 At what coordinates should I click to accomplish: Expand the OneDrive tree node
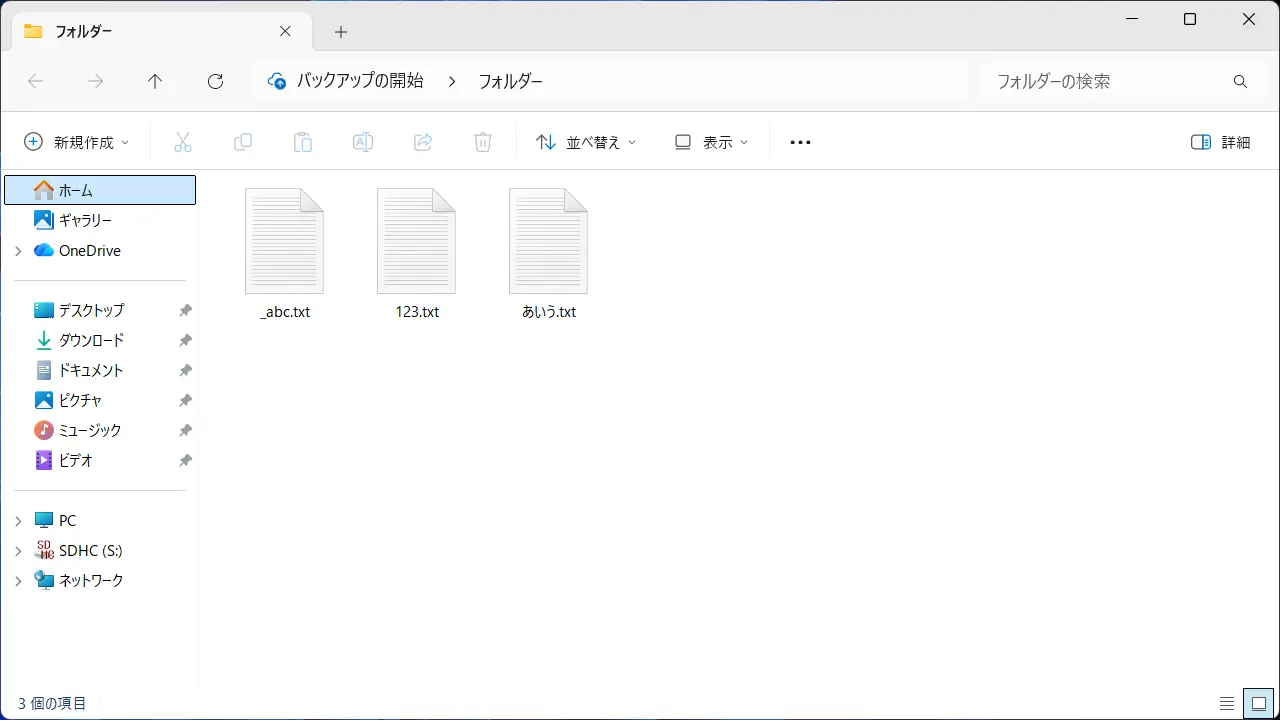pos(18,251)
